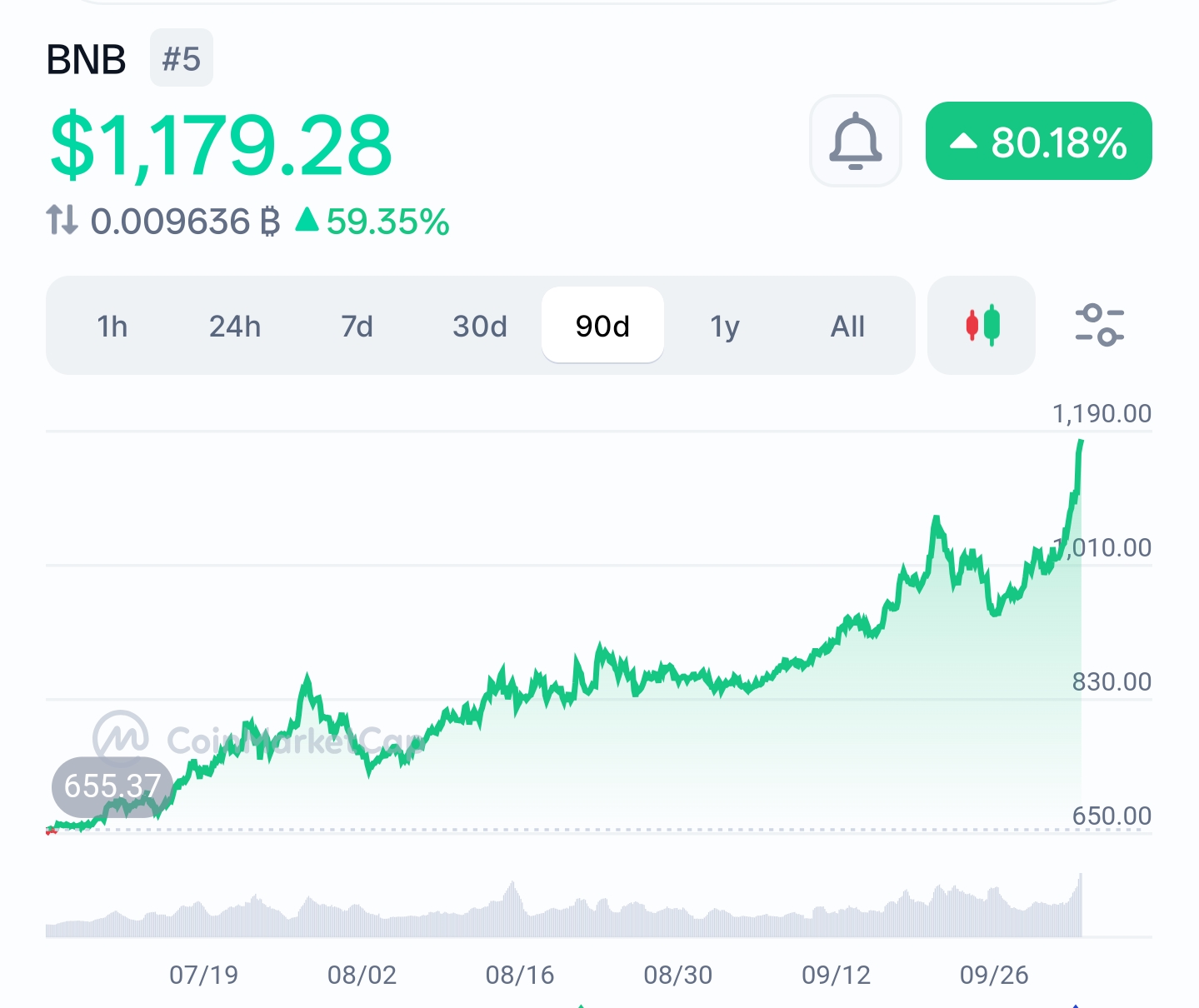
Task: Tap the price alert bell icon
Action: point(855,141)
